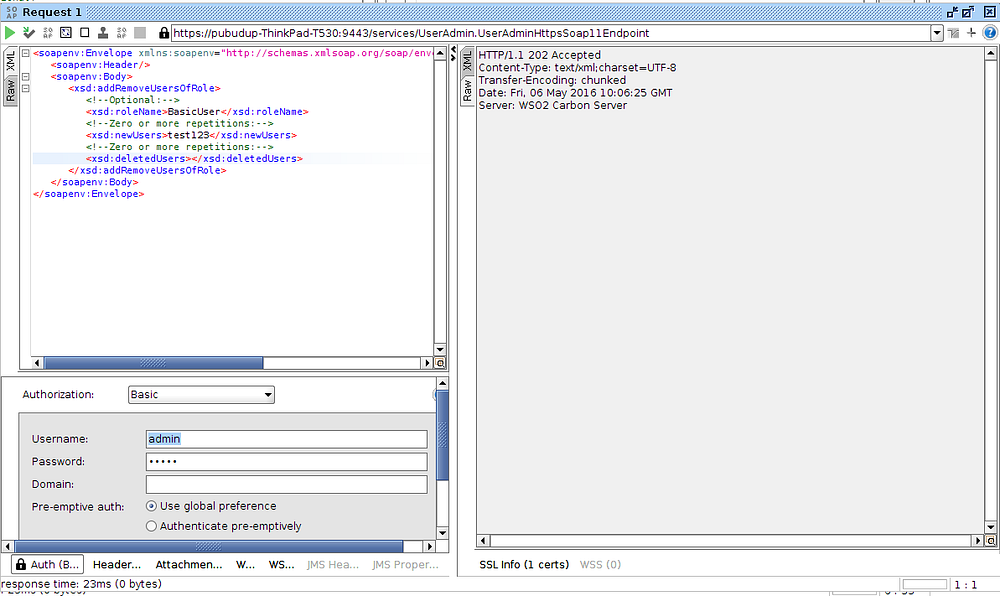Click the auth panel horizontal scrollbar thumb
Viewport: 1000px width, 596px height.
click(x=209, y=546)
